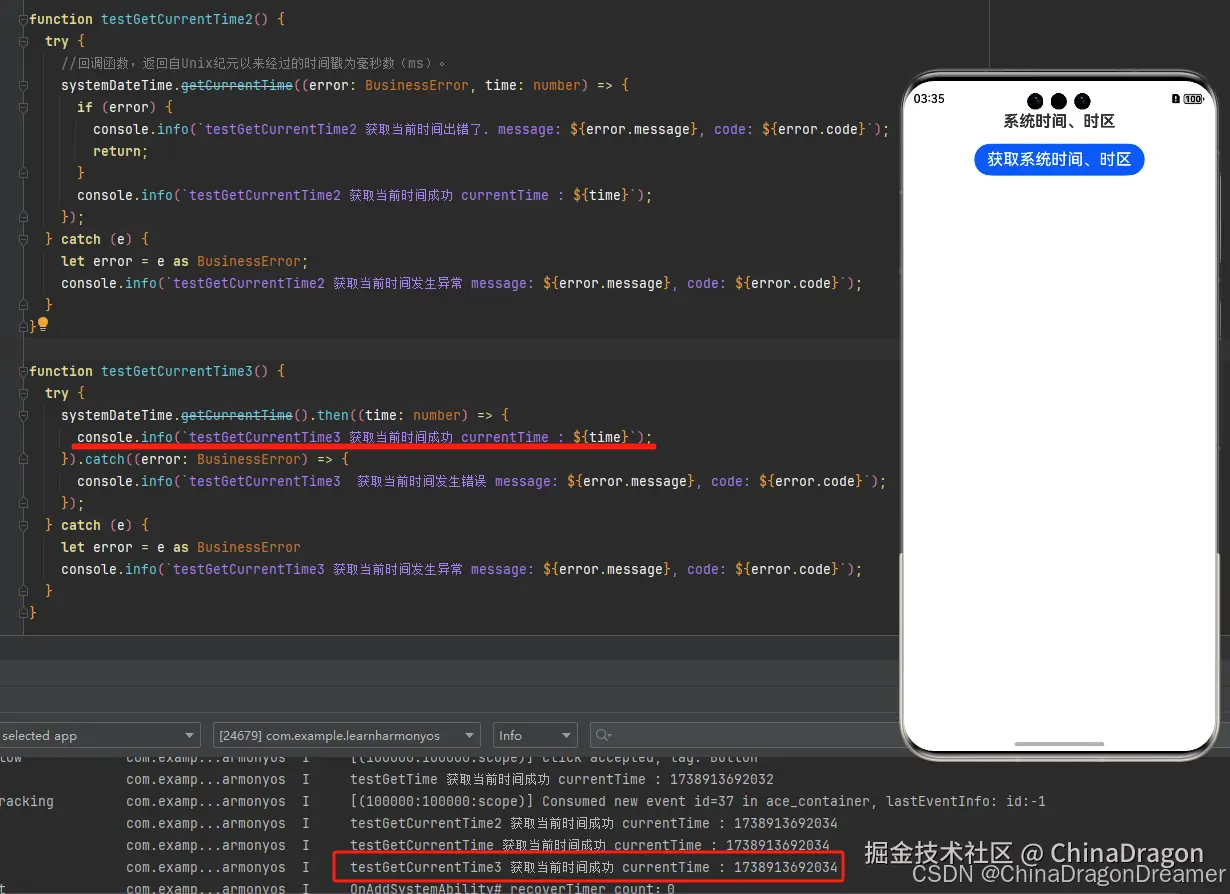Tap the 获取系统时间、时区 button on phone
The width and height of the screenshot is (1230, 894).
(1059, 159)
